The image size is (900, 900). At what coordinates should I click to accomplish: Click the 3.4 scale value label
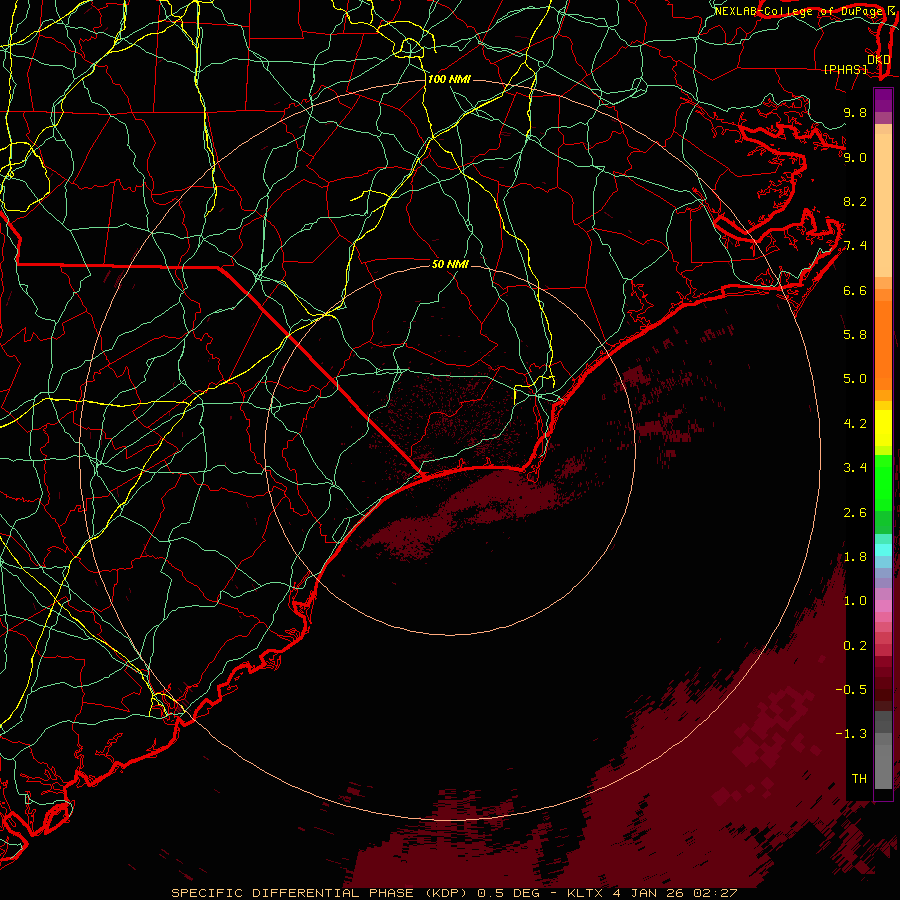[x=855, y=468]
